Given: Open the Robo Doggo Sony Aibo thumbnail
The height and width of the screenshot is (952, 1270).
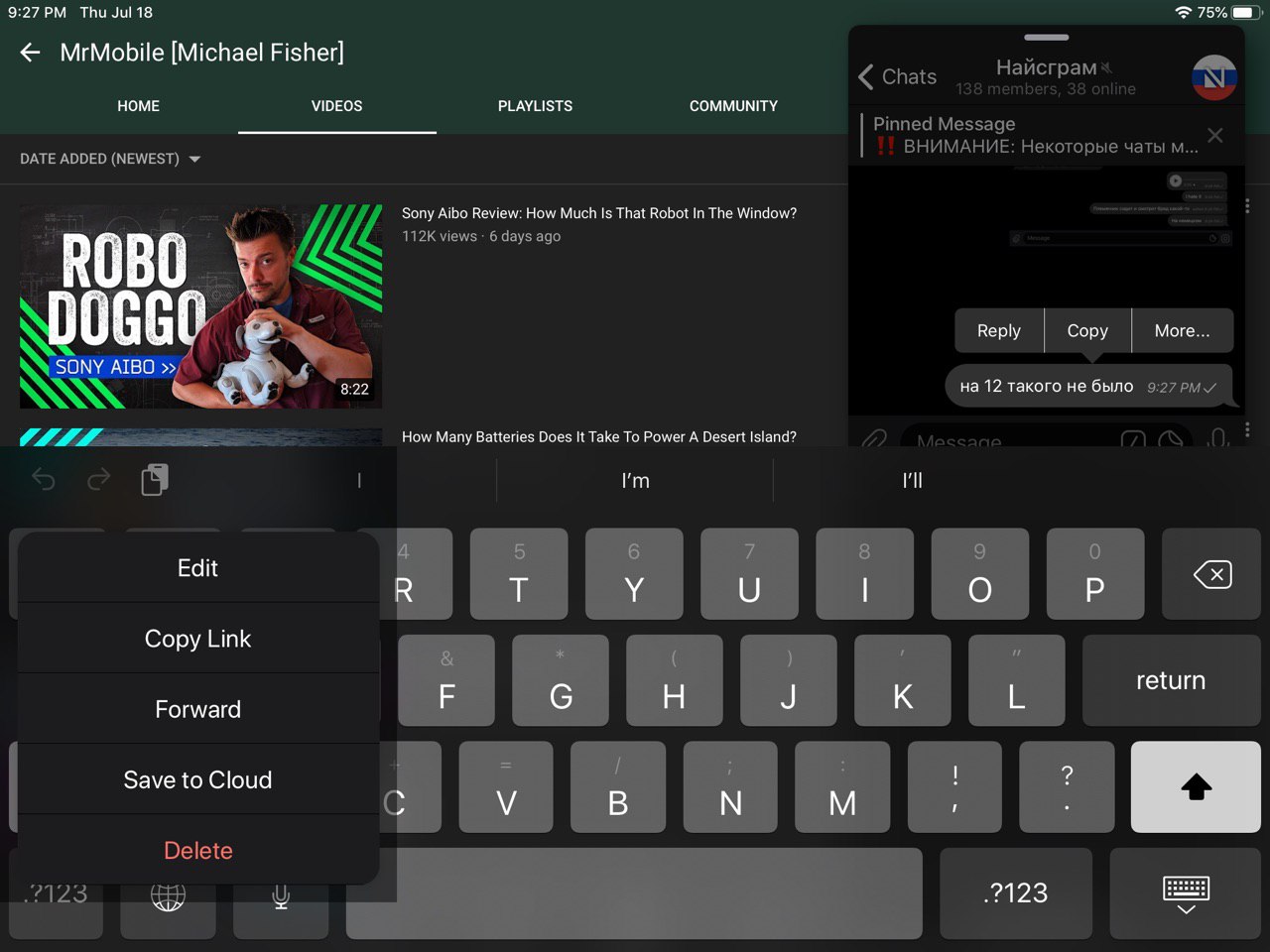Looking at the screenshot, I should [x=200, y=306].
